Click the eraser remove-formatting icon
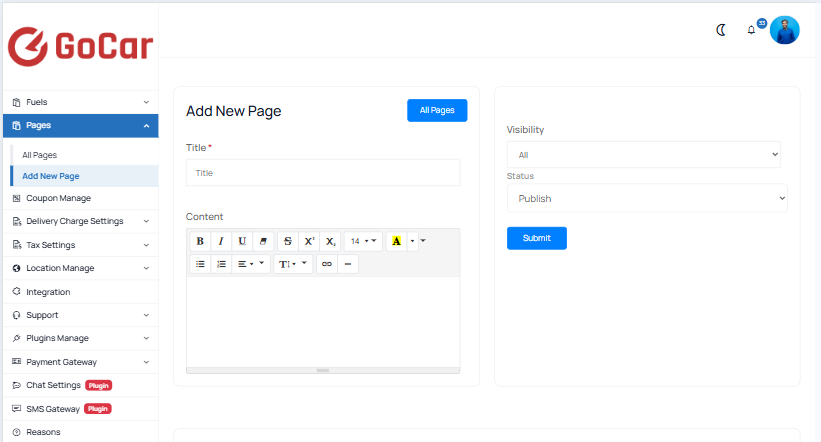Viewport: 821px width, 442px height. [x=262, y=241]
